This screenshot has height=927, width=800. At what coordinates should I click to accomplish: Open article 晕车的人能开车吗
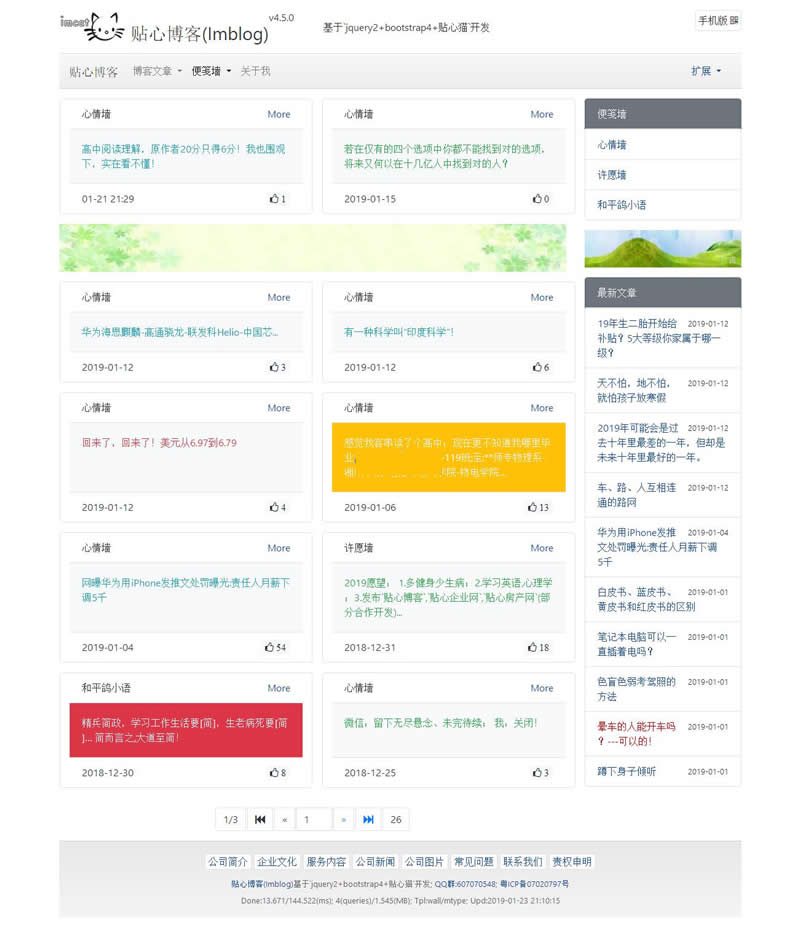pos(636,734)
